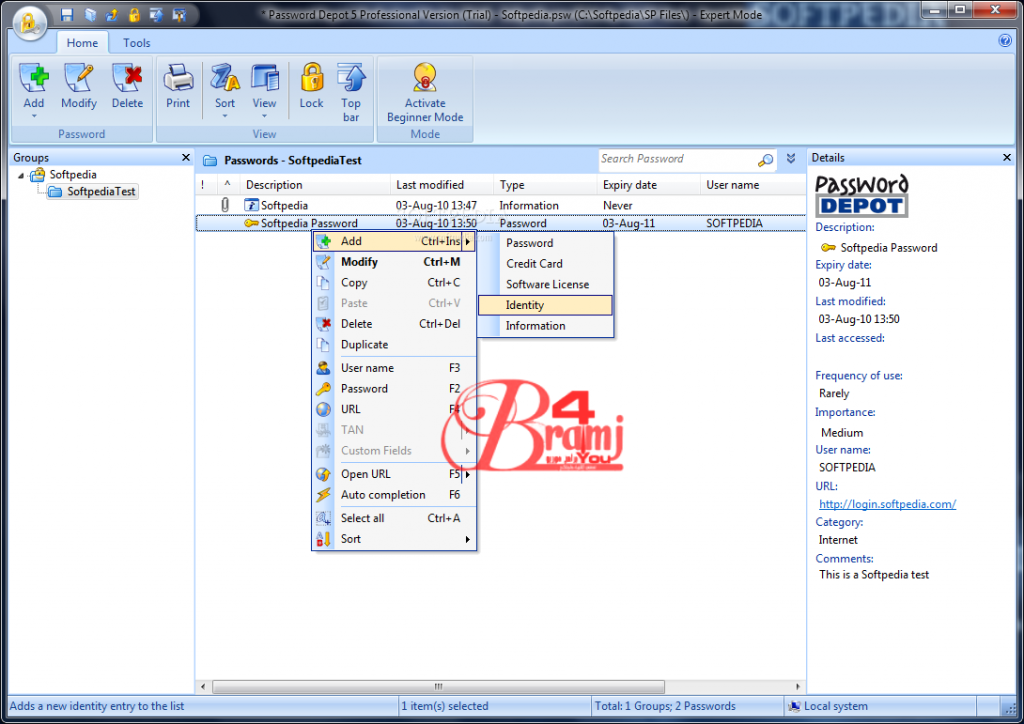
Task: Click the horizontal scrollbar thumb
Action: [438, 687]
